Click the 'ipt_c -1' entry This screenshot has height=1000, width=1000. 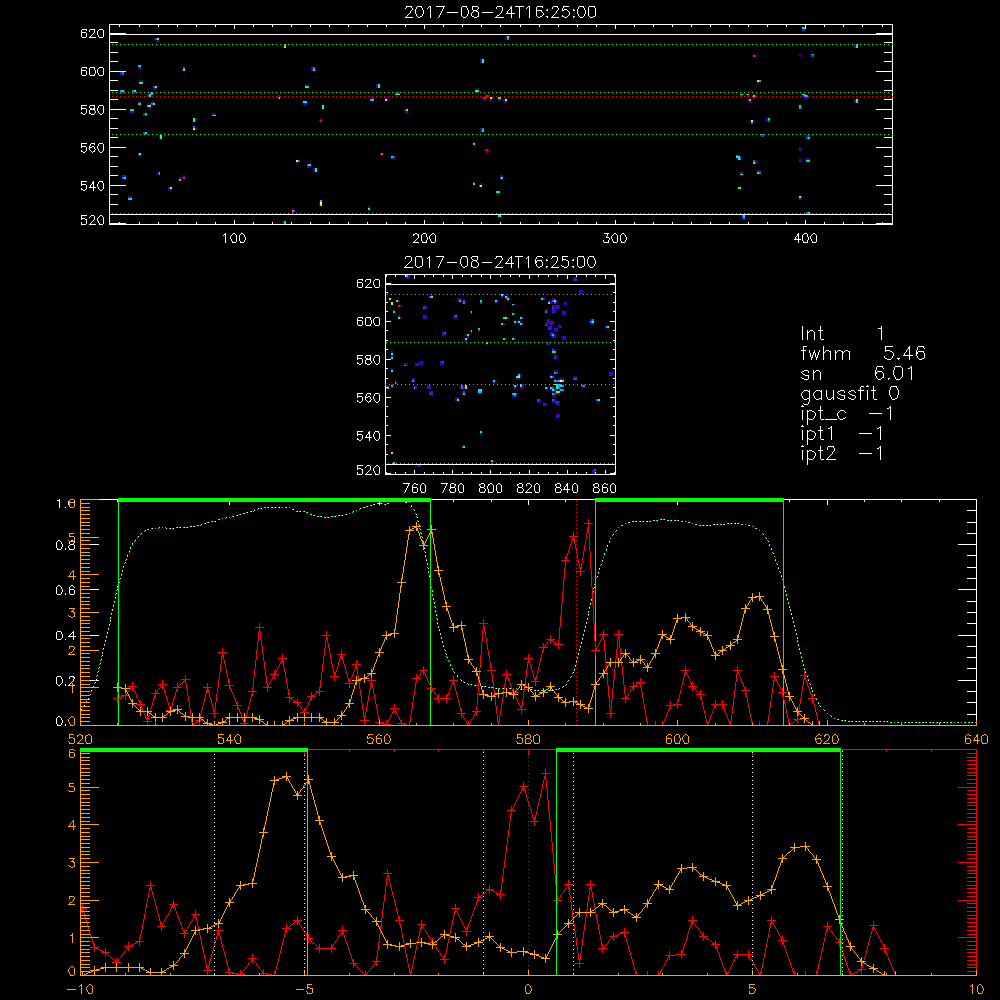click(x=847, y=414)
